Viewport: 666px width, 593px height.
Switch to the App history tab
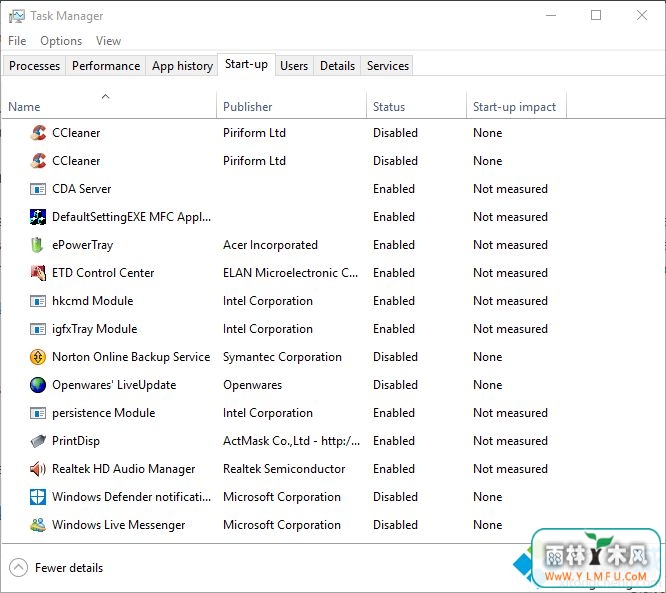pyautogui.click(x=182, y=66)
